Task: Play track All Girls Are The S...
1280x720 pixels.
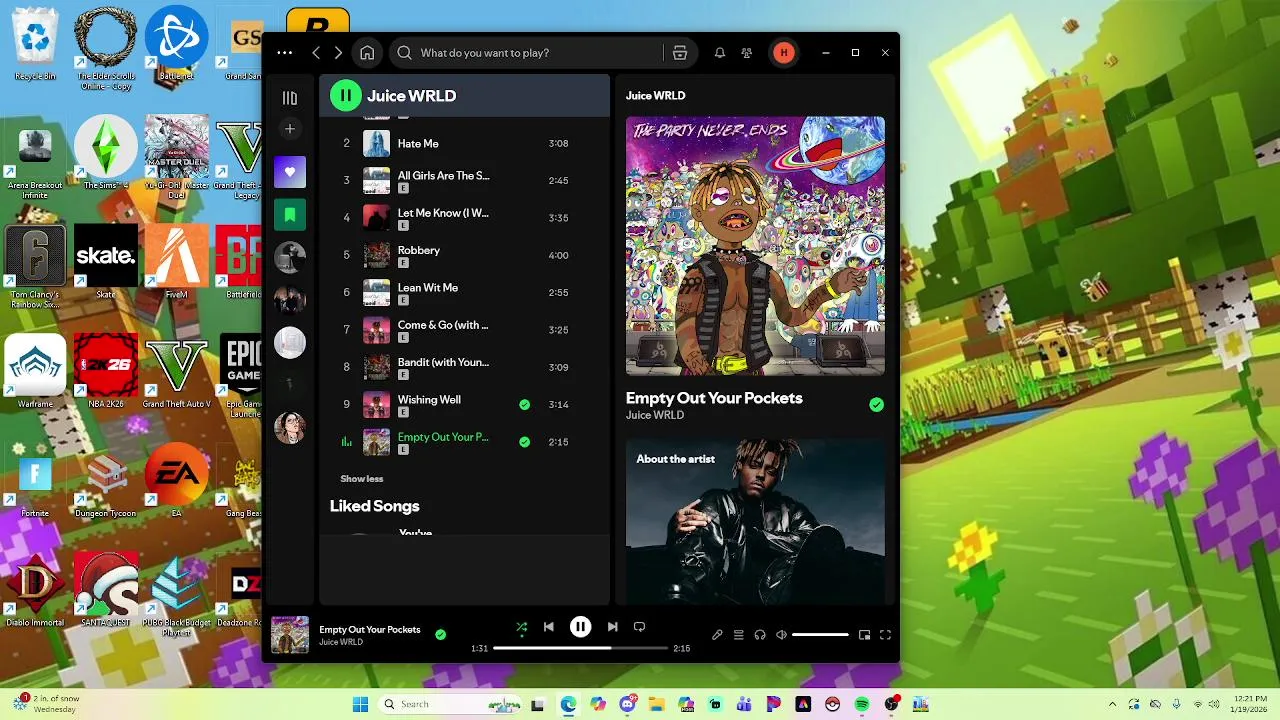Action: pos(444,176)
